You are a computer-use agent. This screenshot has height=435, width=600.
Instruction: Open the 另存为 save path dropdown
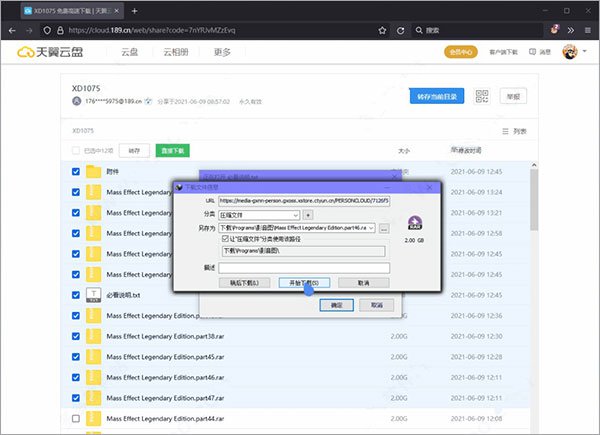372,228
